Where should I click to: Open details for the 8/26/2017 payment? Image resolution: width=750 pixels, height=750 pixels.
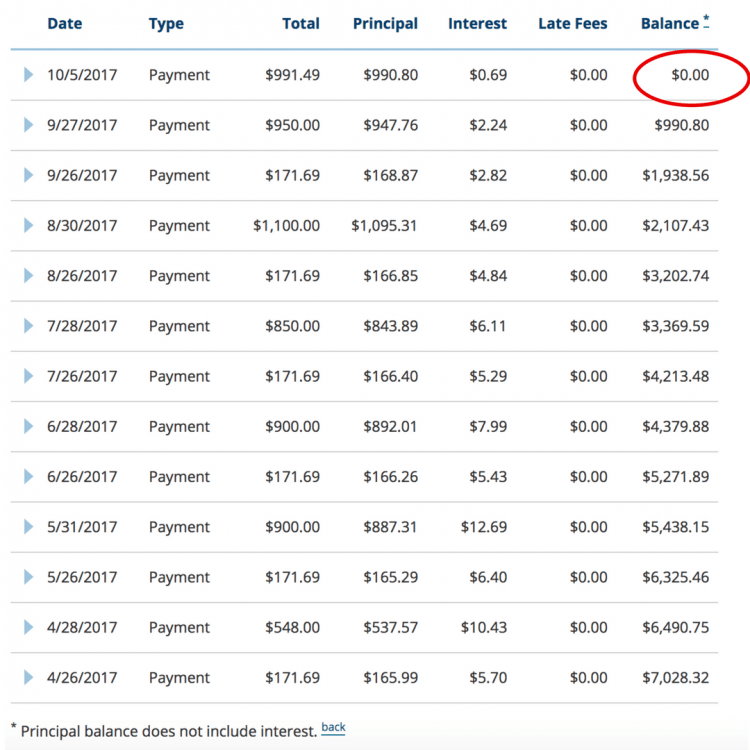[x=28, y=276]
